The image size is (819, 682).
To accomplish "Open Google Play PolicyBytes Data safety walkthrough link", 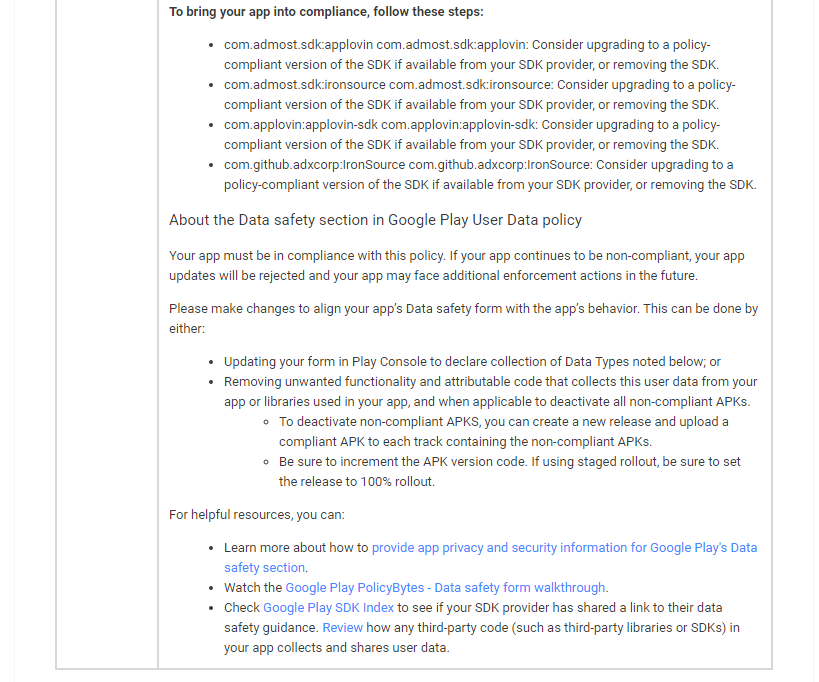I will pos(445,588).
